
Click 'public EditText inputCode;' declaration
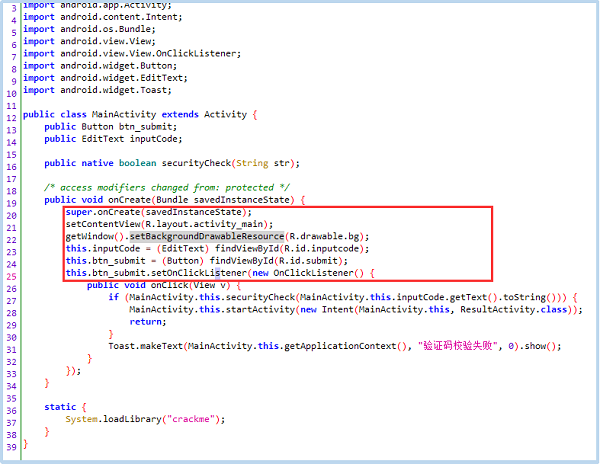[x=113, y=139]
